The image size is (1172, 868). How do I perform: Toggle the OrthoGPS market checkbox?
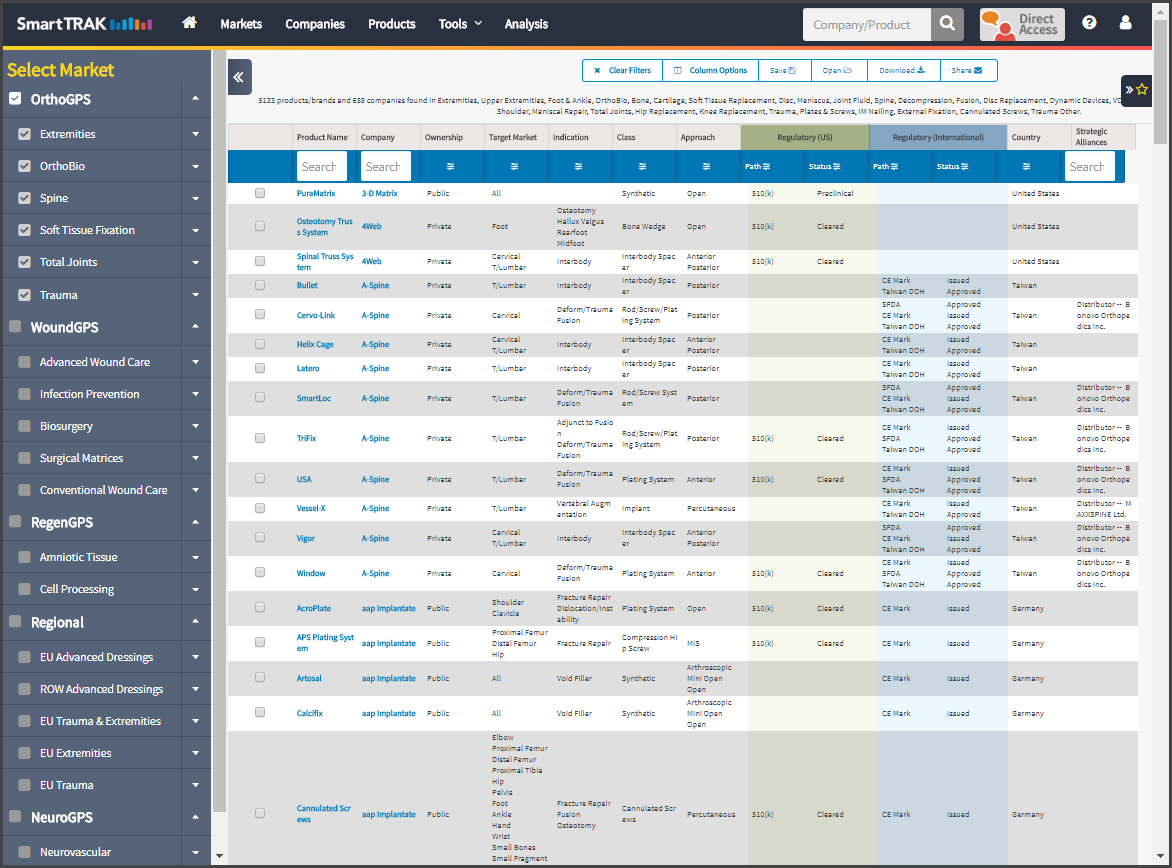coord(15,99)
